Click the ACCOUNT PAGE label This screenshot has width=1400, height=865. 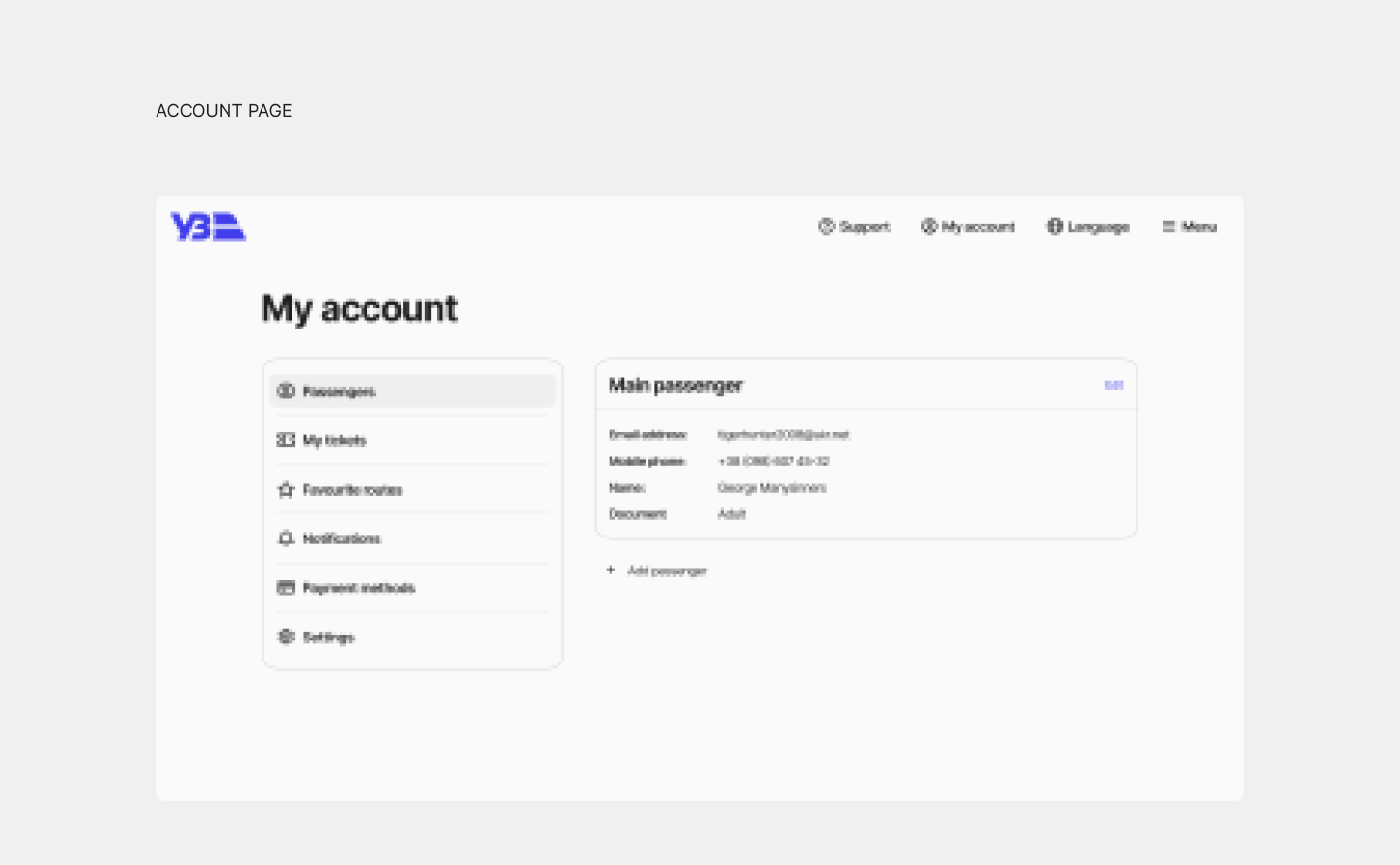click(224, 111)
